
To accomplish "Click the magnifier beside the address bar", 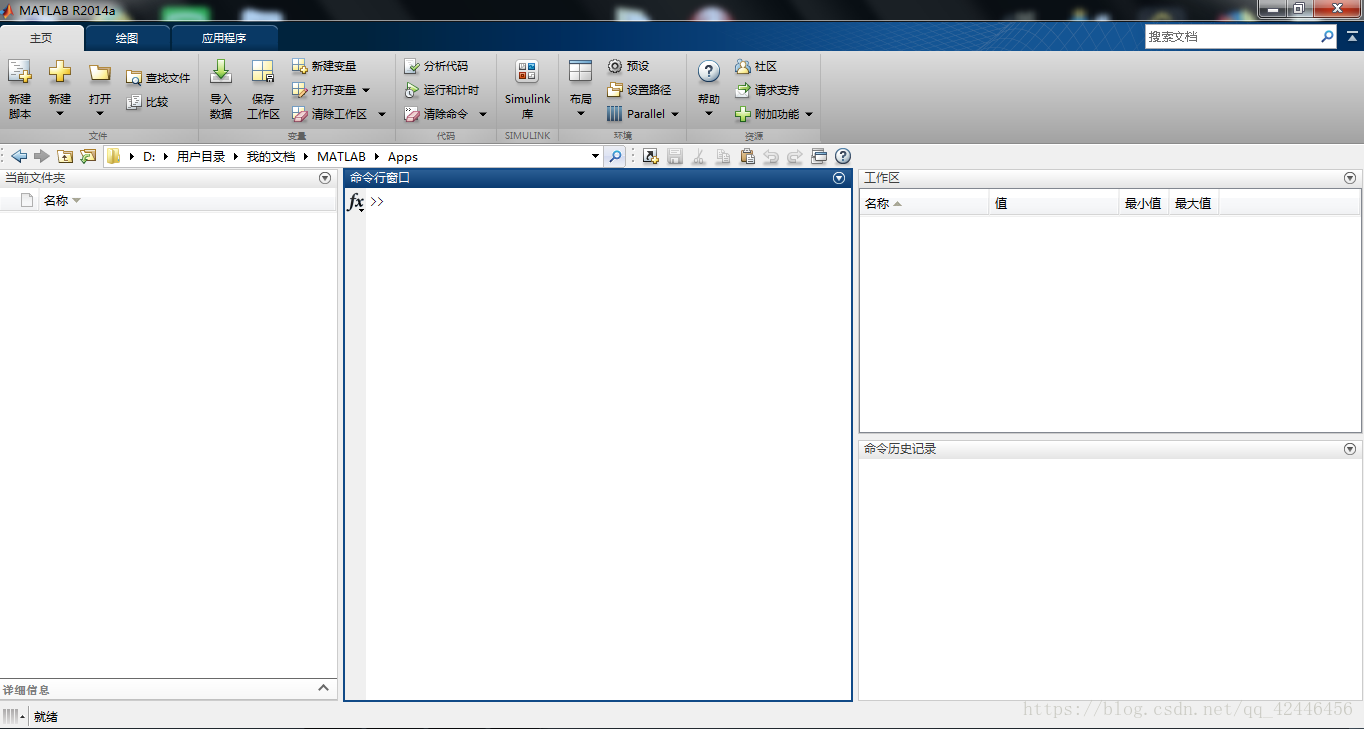I will [x=616, y=156].
